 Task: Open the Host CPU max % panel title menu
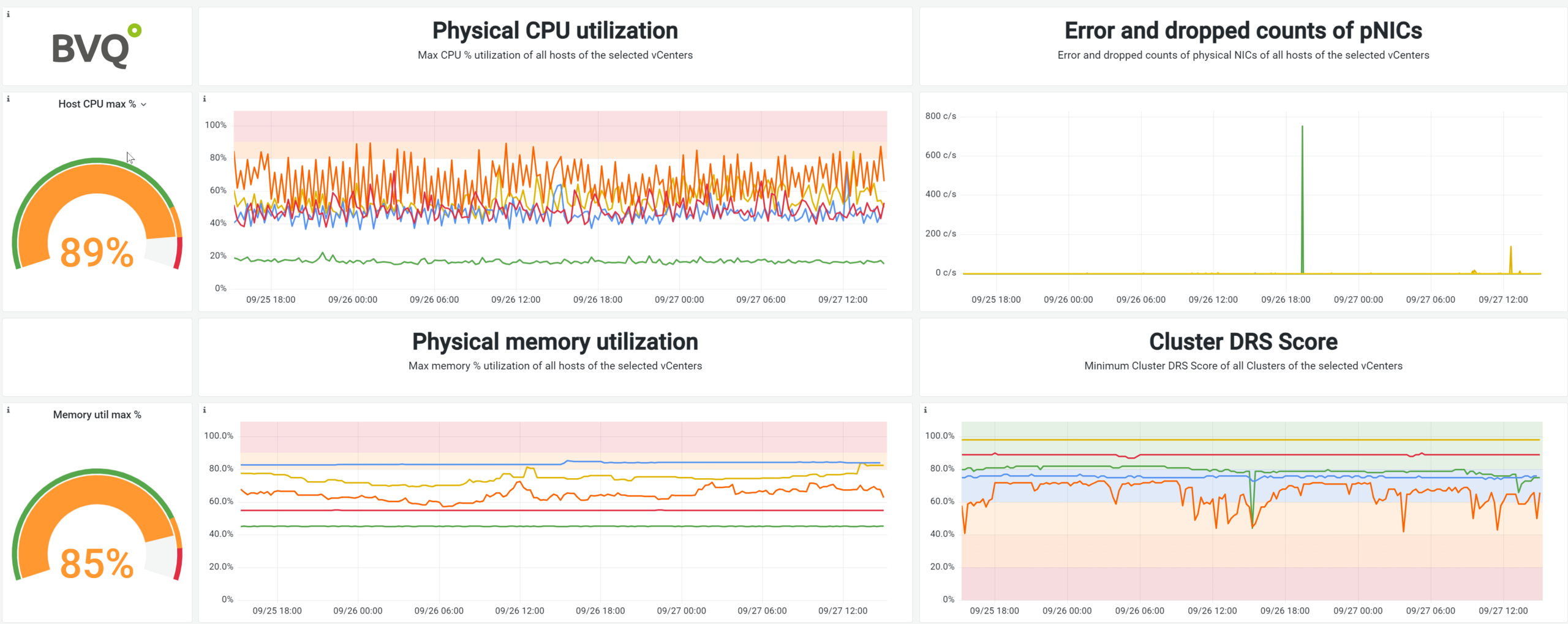pyautogui.click(x=97, y=104)
